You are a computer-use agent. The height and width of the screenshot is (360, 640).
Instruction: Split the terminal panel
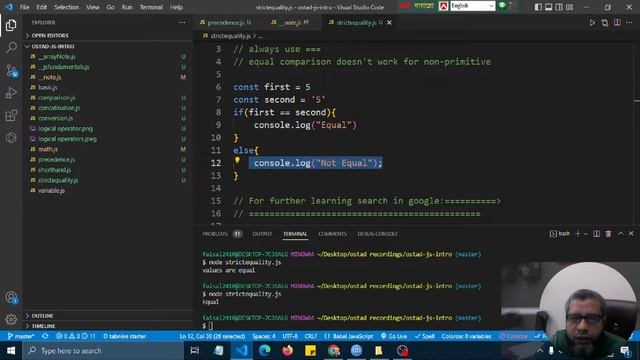tap(596, 233)
